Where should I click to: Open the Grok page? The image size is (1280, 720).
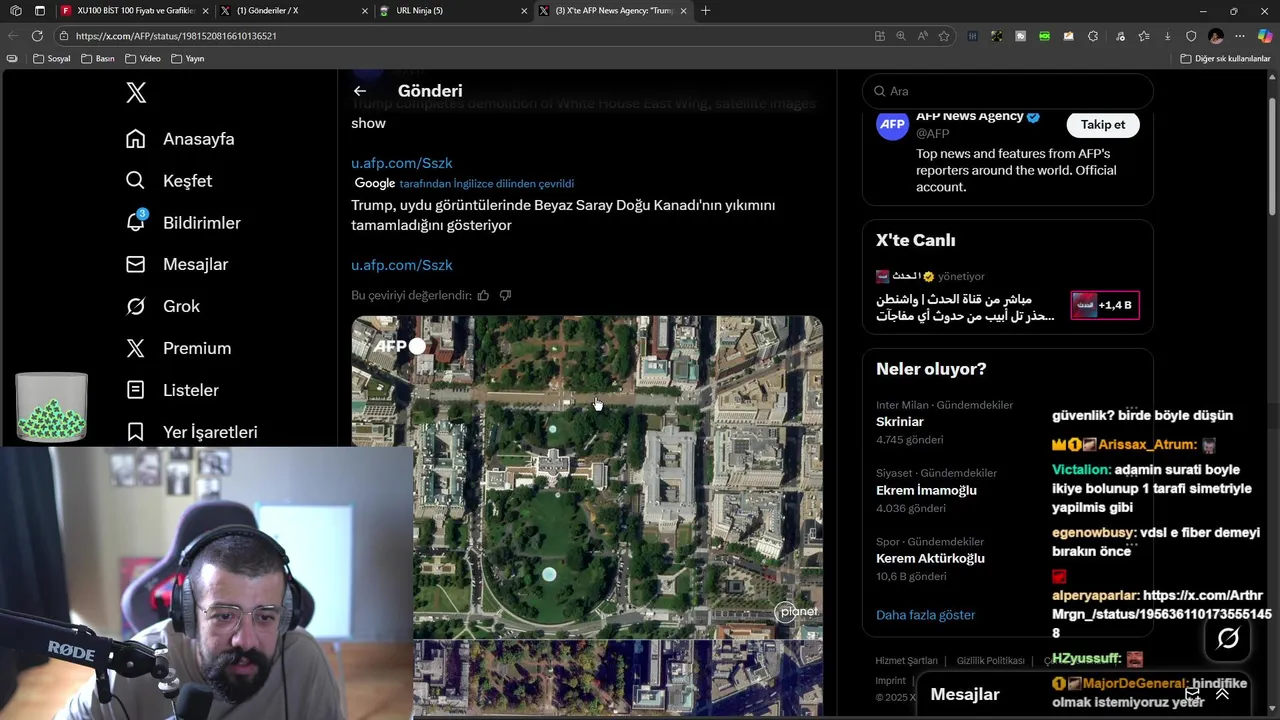tap(163, 306)
